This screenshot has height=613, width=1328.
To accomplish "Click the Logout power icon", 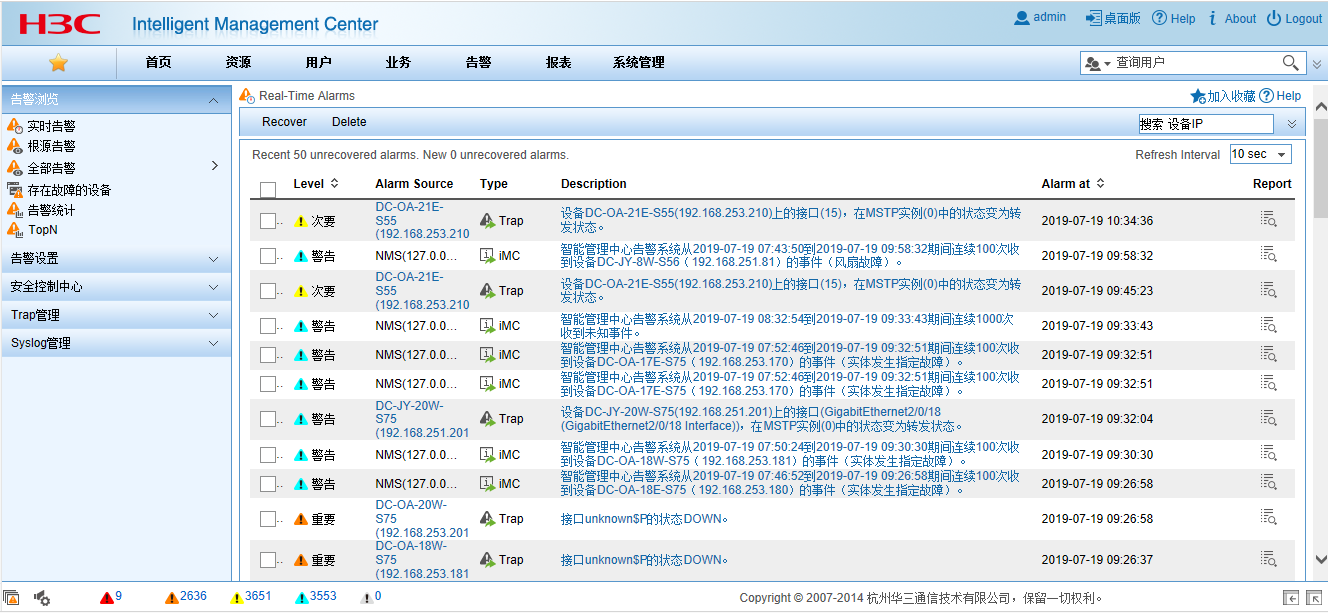I will click(x=1274, y=18).
